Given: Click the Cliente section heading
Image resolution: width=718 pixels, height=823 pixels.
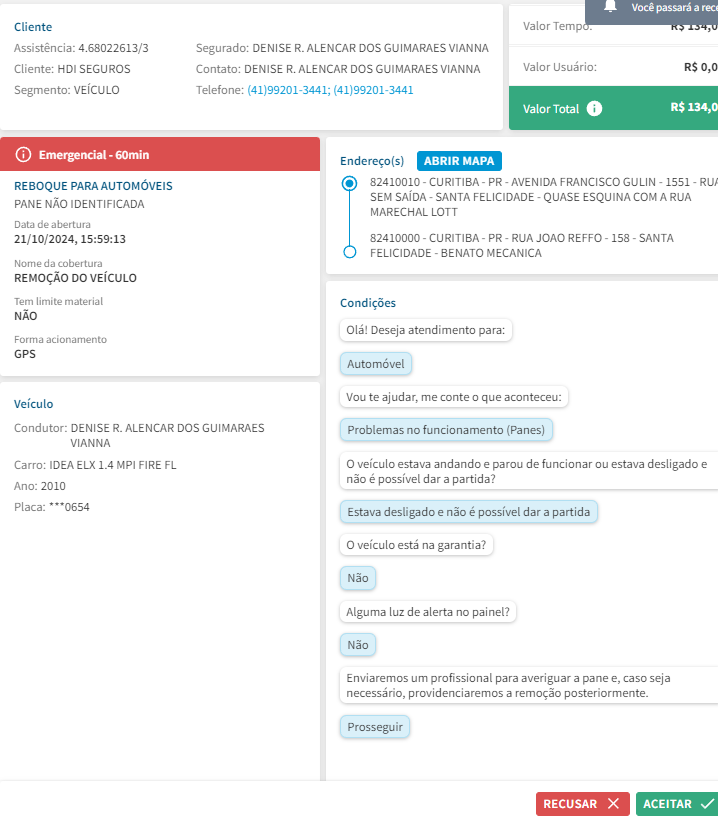Looking at the screenshot, I should [x=33, y=27].
